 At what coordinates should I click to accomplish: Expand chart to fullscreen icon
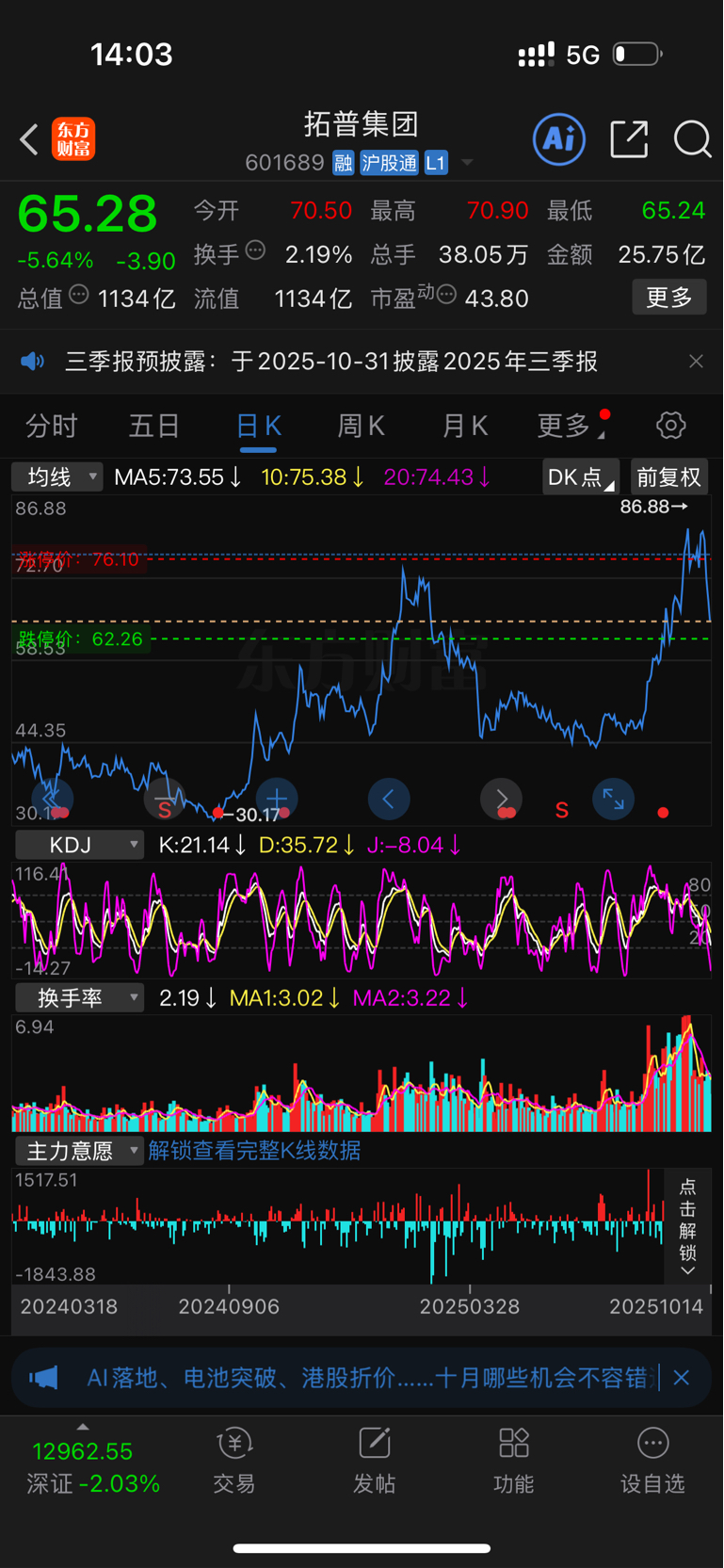613,800
